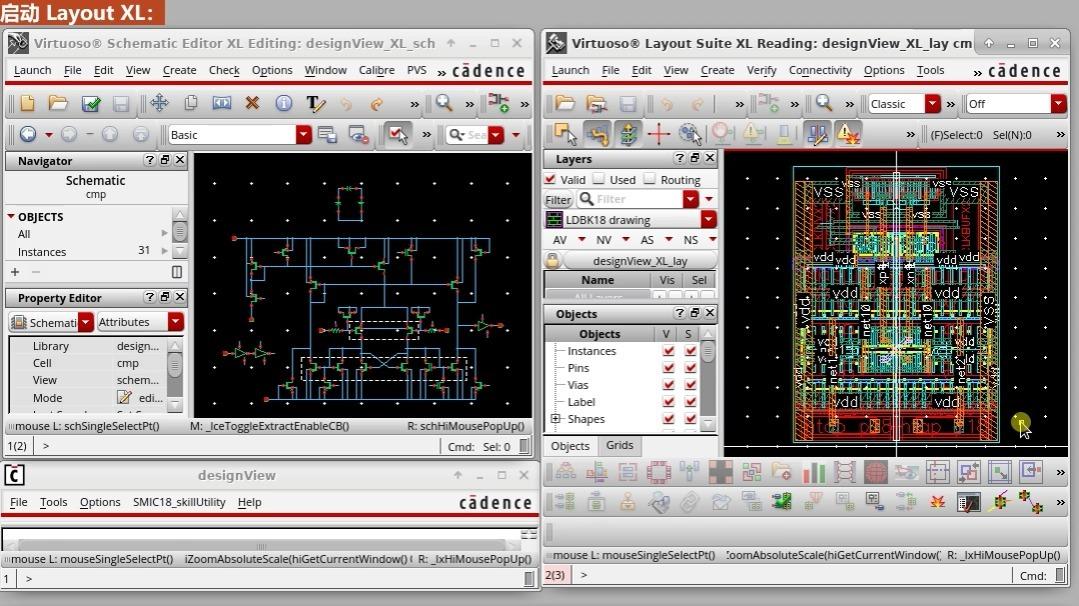This screenshot has width=1079, height=606.
Task: Switch to the Objects tab
Action: pyautogui.click(x=570, y=446)
